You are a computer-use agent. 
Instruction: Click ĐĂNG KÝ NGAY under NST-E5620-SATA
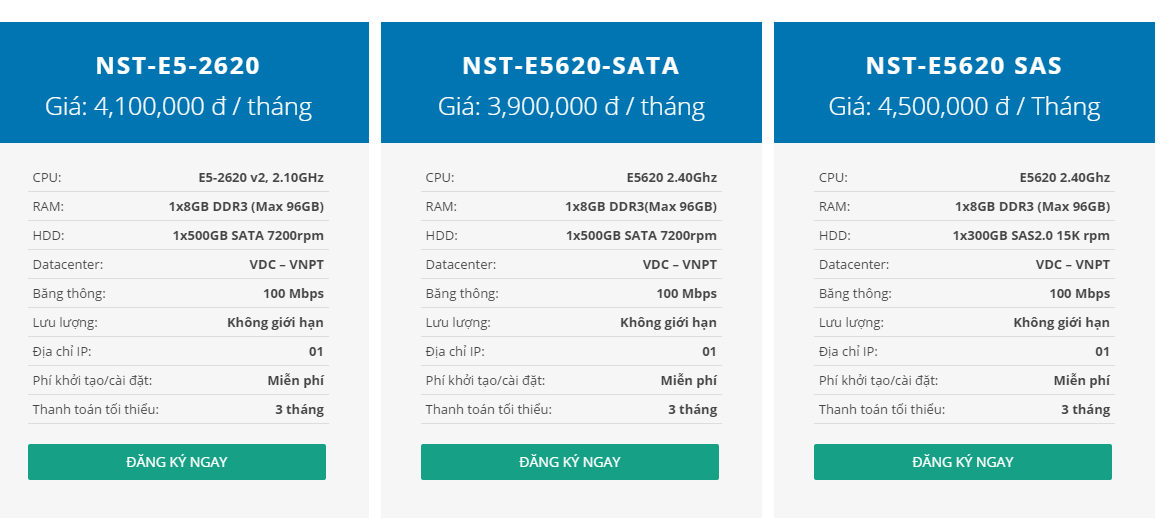point(570,462)
